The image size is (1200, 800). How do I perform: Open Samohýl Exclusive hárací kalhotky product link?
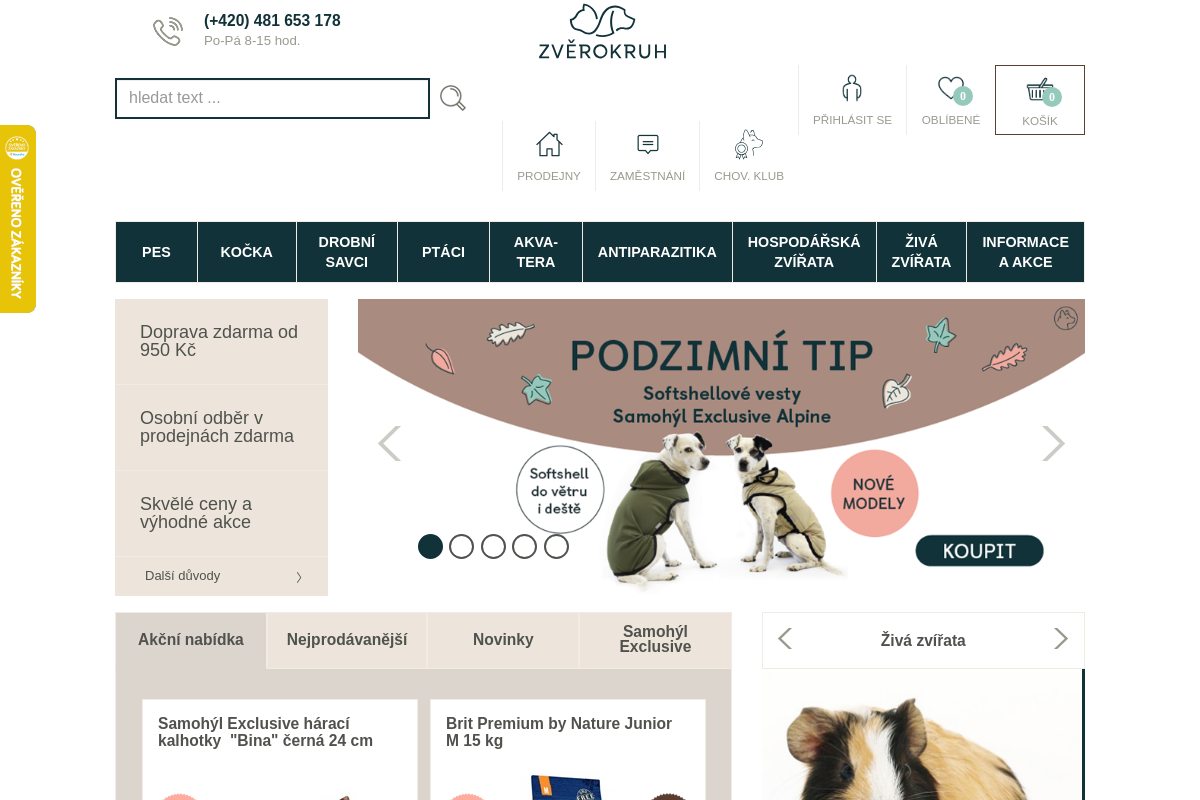[265, 732]
